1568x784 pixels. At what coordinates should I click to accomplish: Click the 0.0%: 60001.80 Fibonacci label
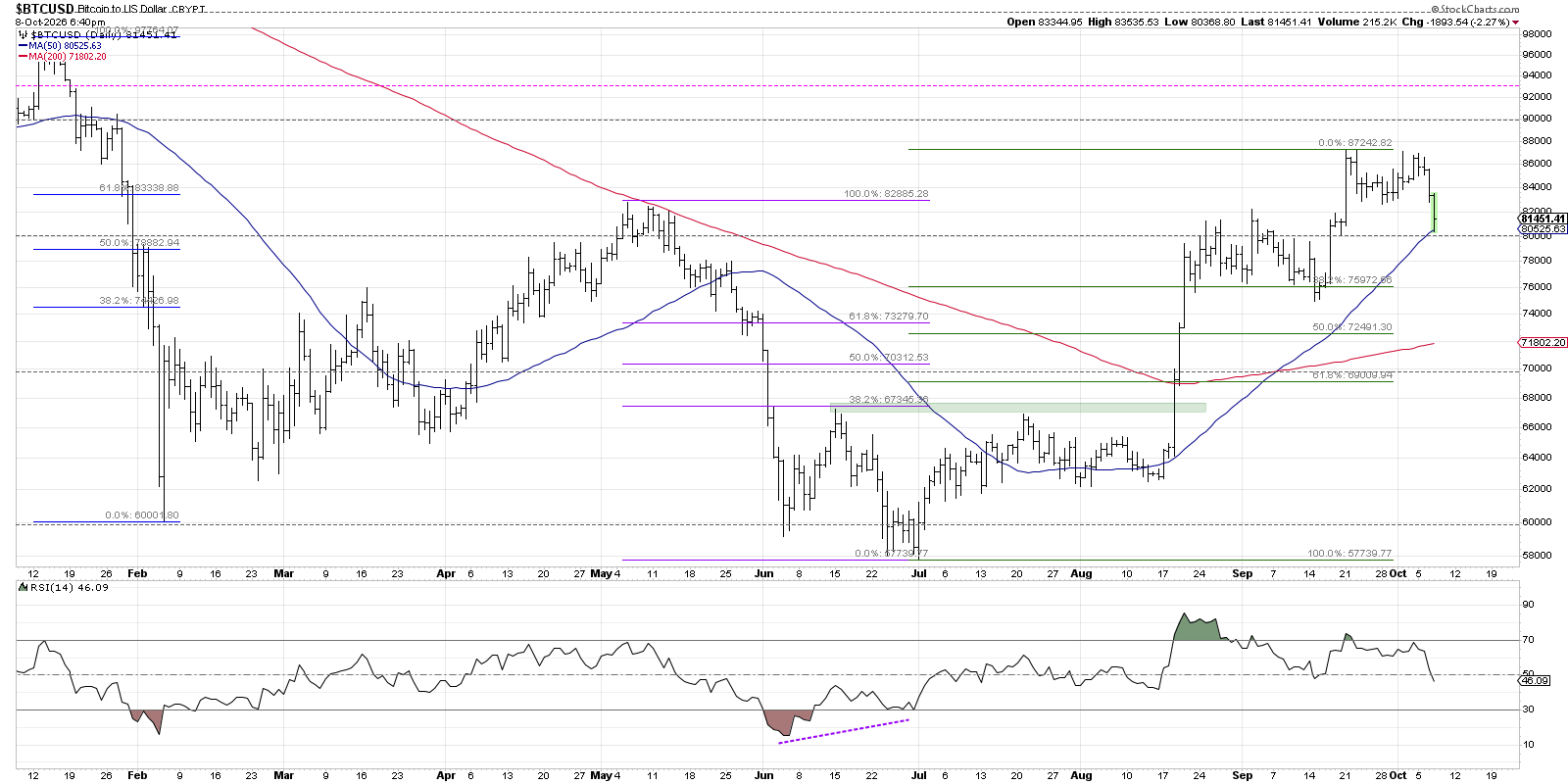[142, 515]
